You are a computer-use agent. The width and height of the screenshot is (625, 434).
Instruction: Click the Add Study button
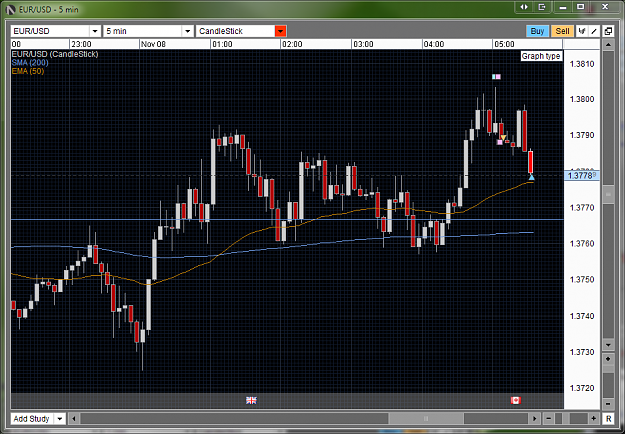click(x=31, y=419)
